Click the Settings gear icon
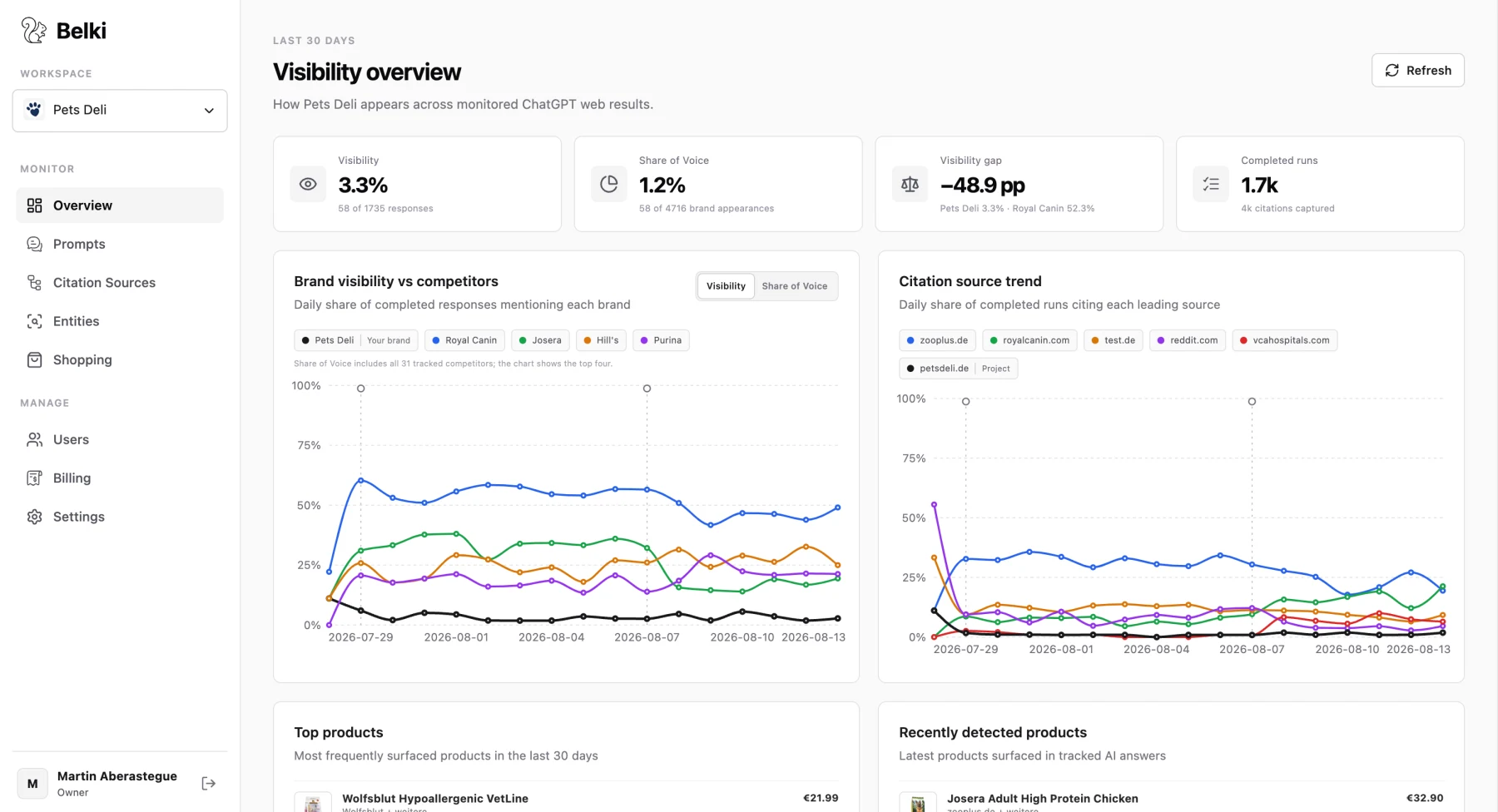 click(34, 517)
